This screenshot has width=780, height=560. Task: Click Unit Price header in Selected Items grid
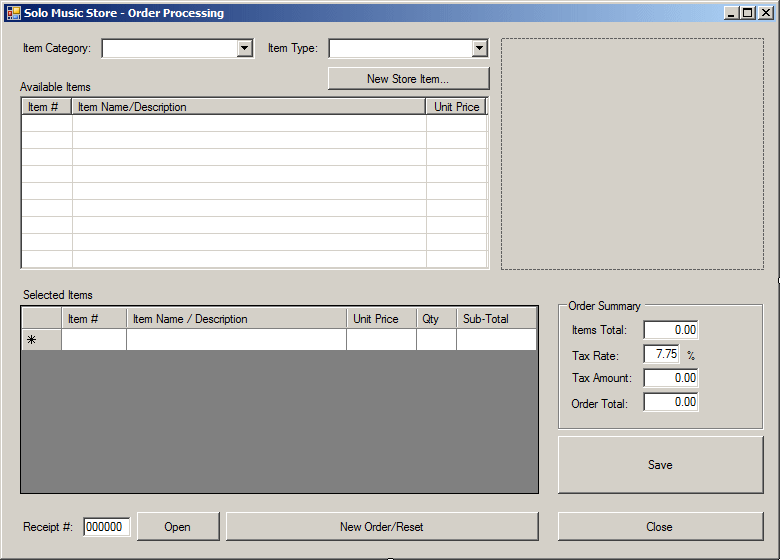pos(382,319)
